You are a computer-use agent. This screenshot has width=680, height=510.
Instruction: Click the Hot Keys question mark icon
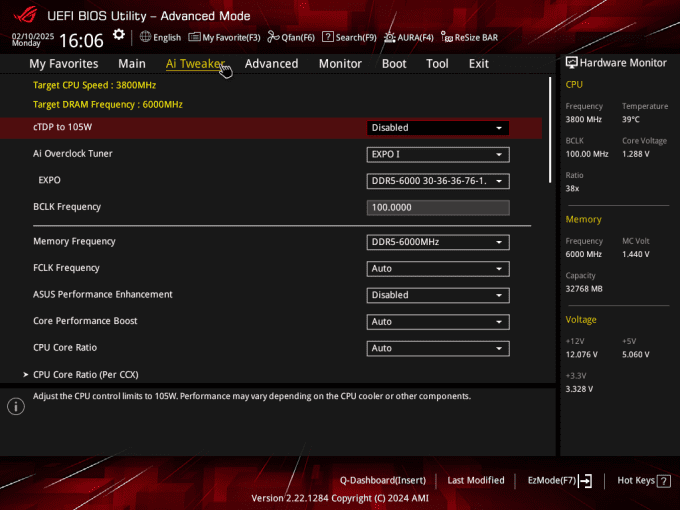(x=664, y=481)
